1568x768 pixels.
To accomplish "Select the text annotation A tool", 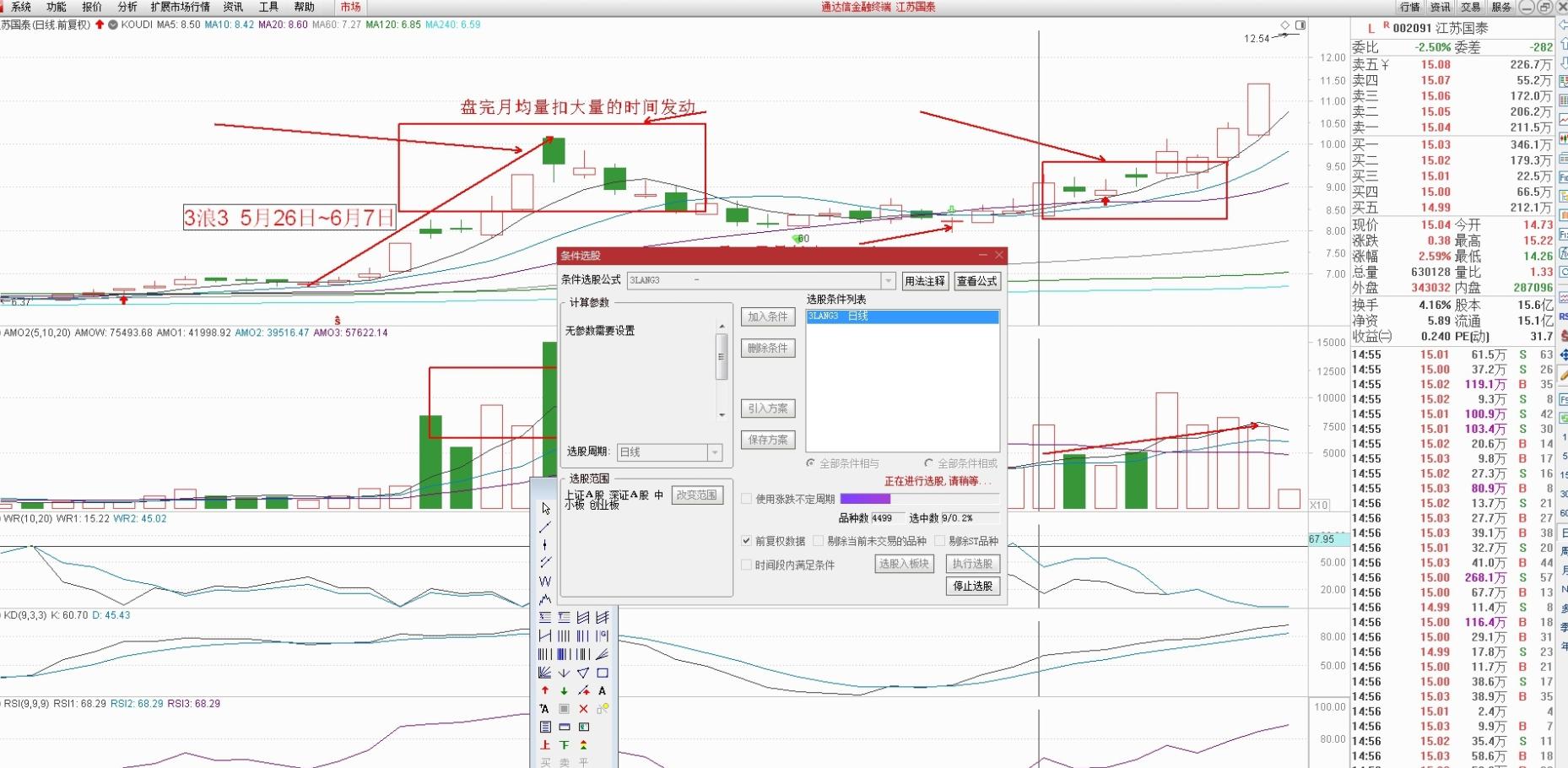I will [603, 690].
